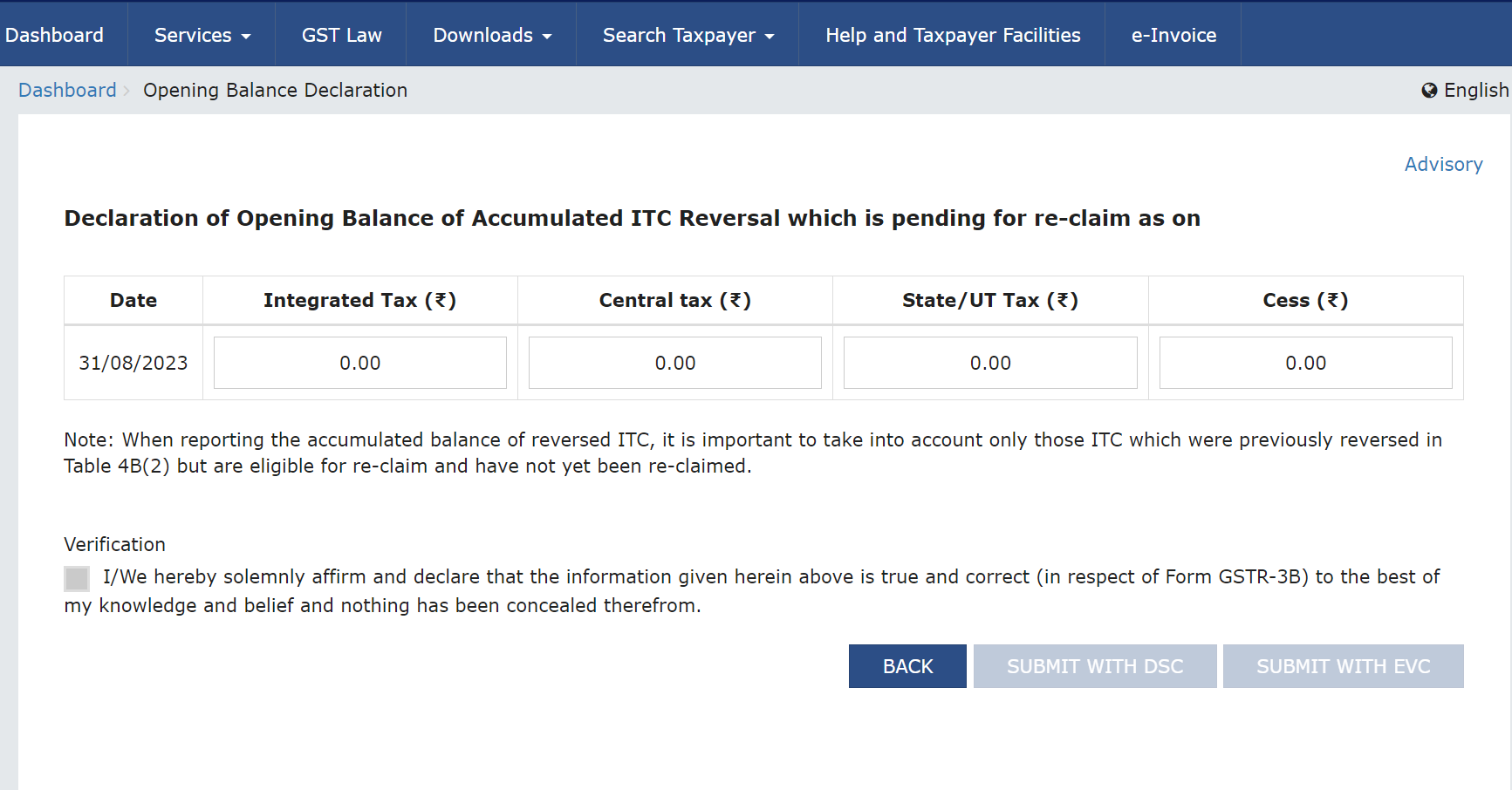Go to e-Invoice menu item
This screenshot has height=790, width=1512.
[x=1173, y=36]
